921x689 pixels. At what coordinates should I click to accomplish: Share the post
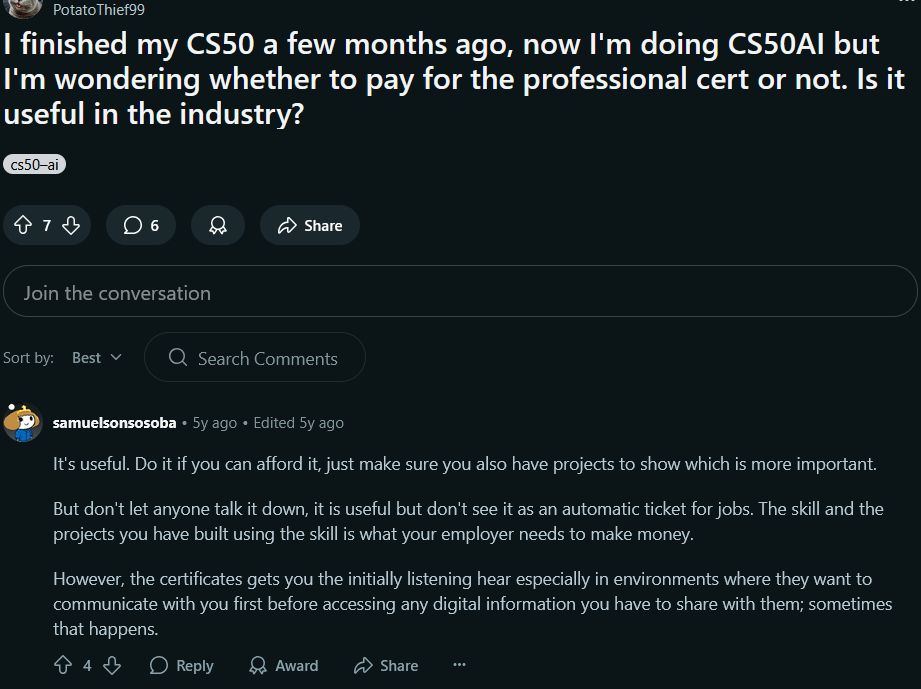[310, 225]
